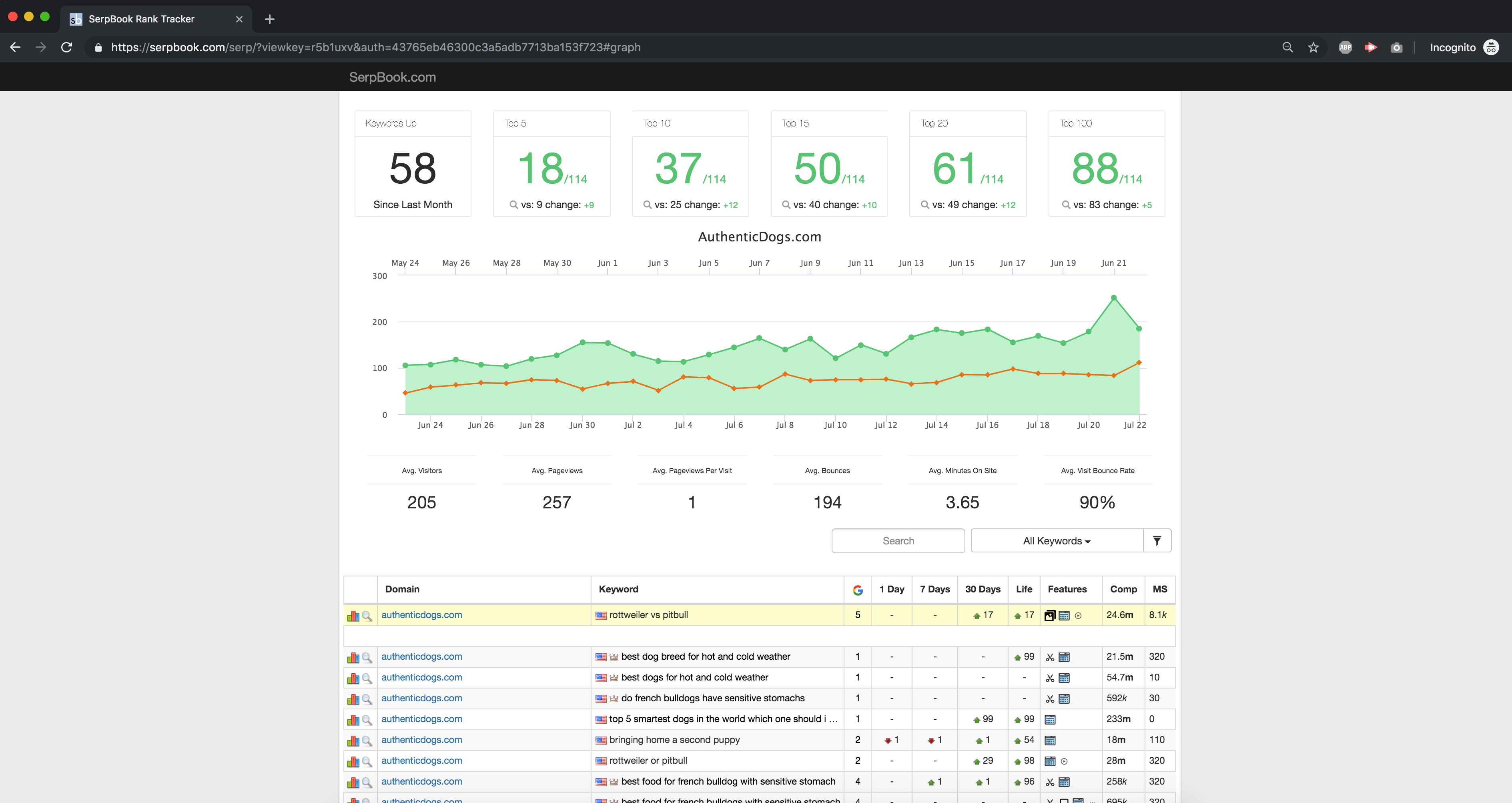Open authenticdogs.com link in rottweiler or pitbull row
The width and height of the screenshot is (1512, 803).
pyautogui.click(x=421, y=760)
